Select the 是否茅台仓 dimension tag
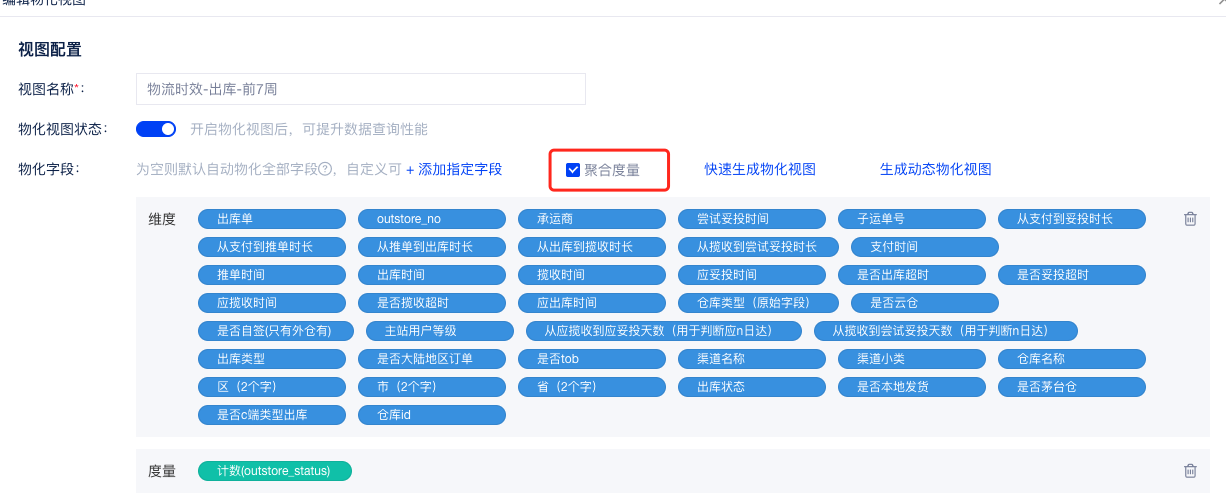 point(1072,387)
